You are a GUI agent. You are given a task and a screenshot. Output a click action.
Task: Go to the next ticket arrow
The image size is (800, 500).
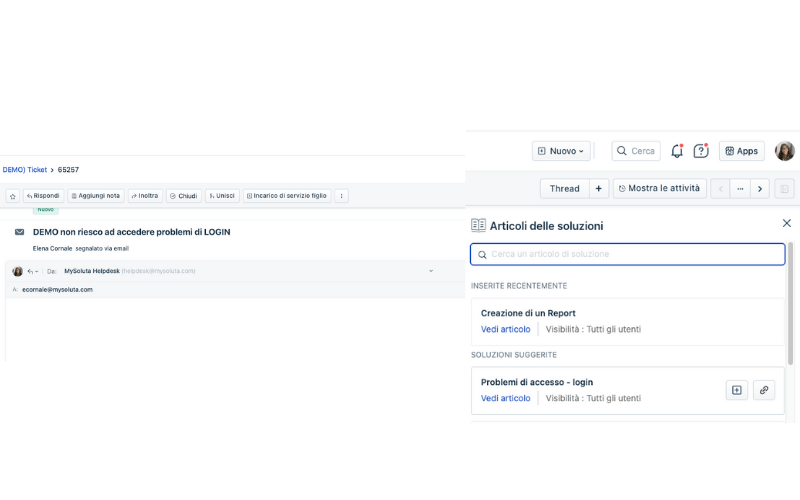[760, 189]
